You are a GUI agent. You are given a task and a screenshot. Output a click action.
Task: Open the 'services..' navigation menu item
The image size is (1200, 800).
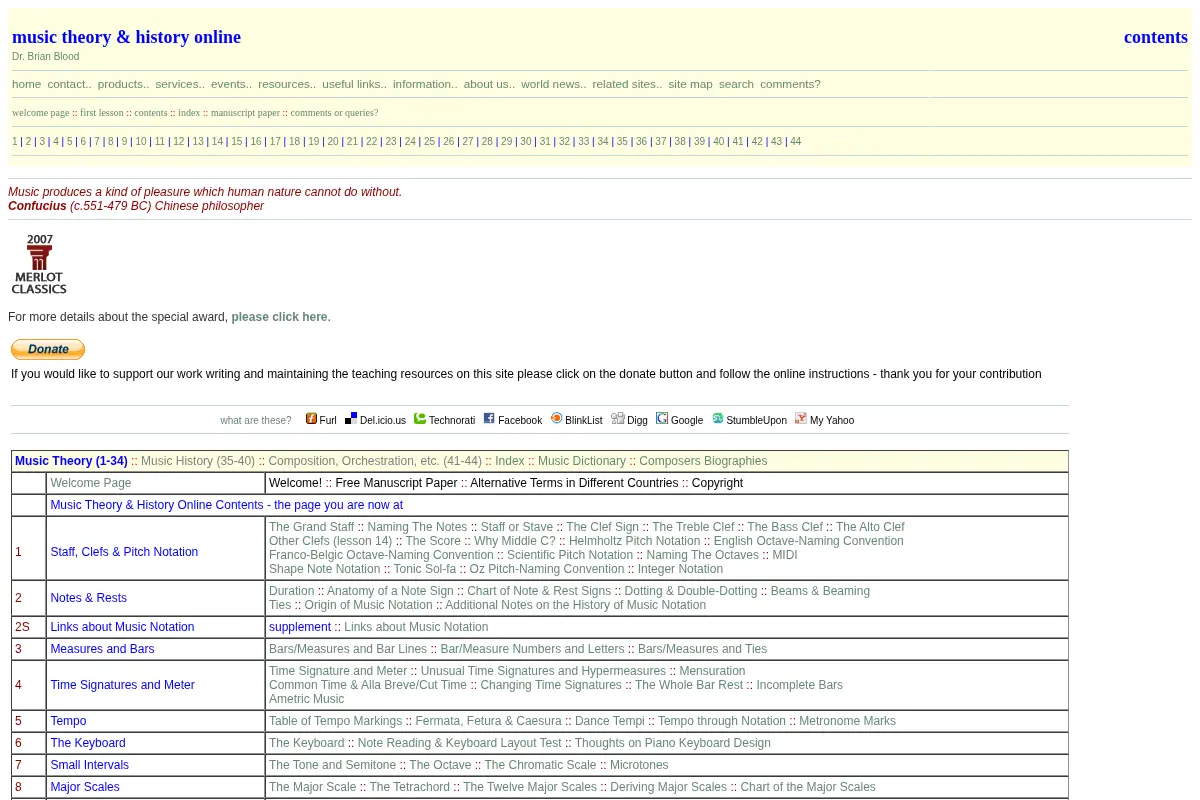180,84
